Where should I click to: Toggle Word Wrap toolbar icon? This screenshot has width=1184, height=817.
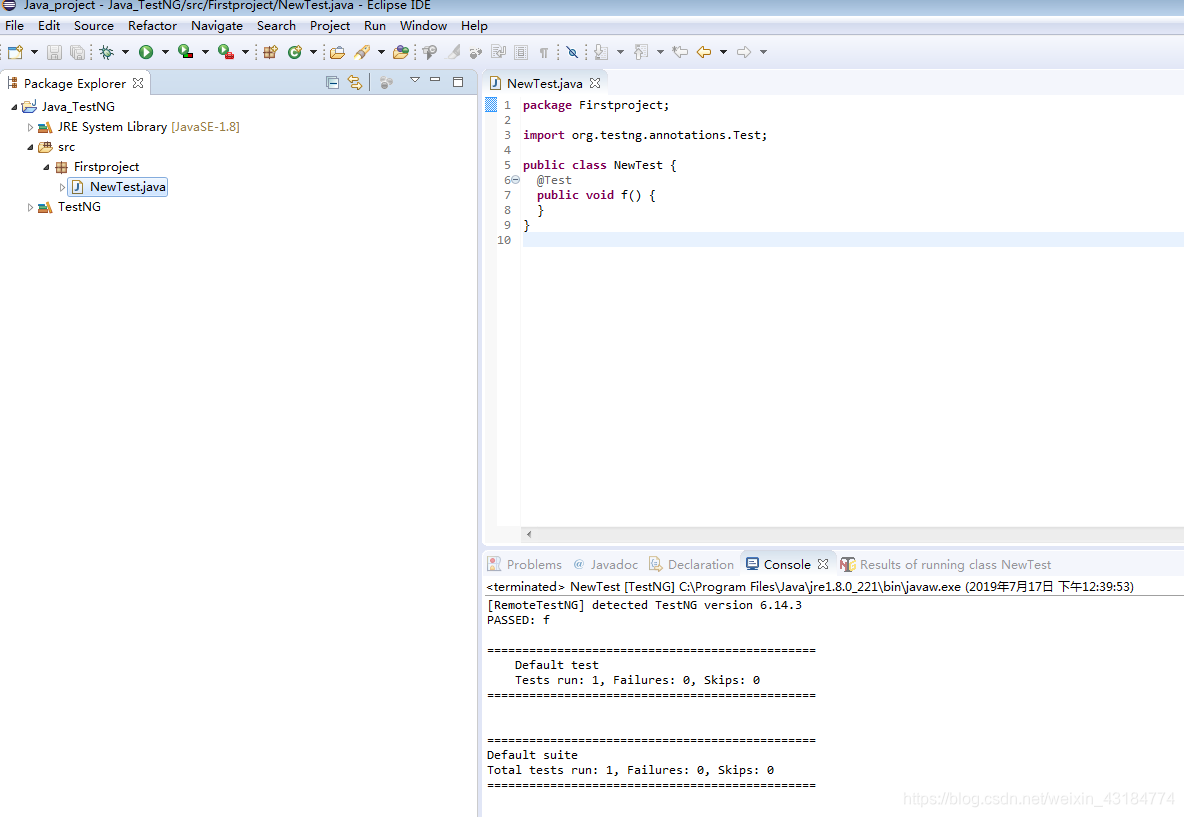(498, 52)
